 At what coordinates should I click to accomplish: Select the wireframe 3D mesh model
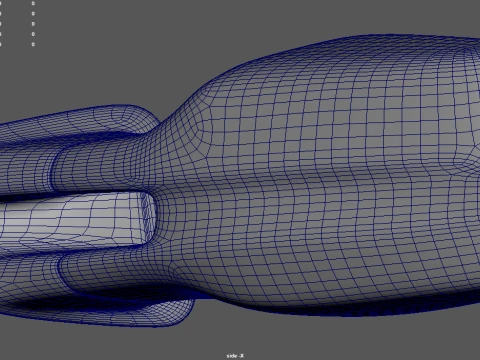240,180
